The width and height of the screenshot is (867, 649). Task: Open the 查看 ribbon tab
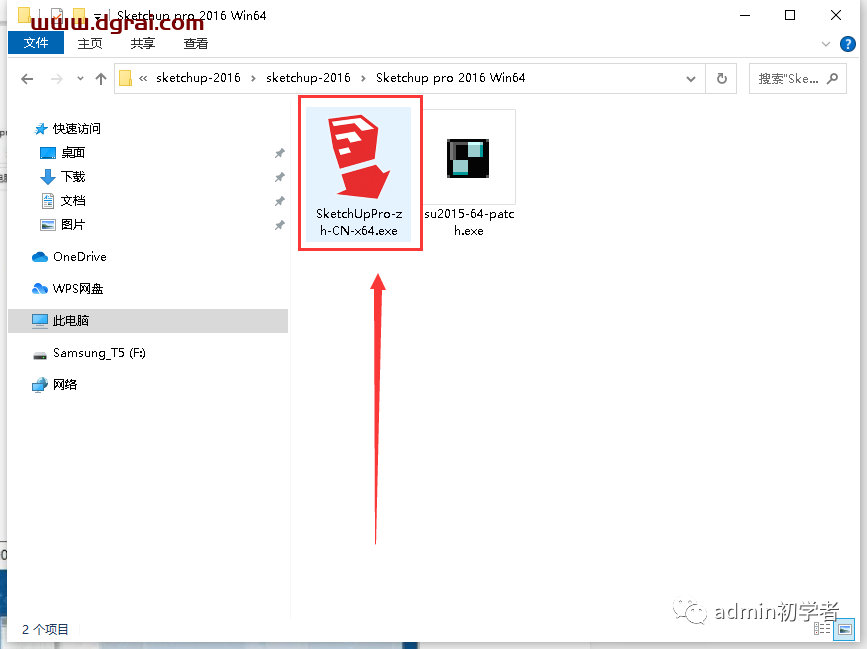[x=196, y=43]
